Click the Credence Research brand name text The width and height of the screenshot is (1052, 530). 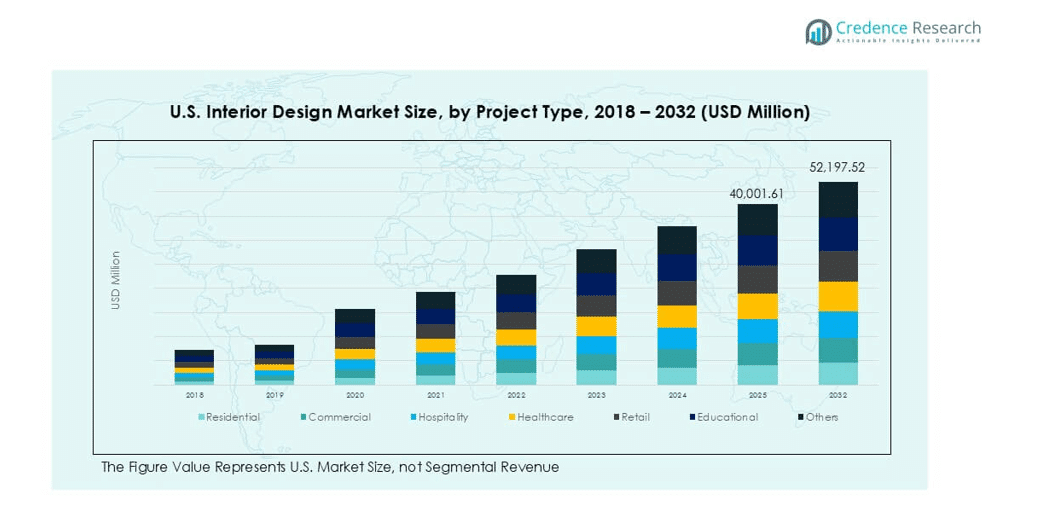[x=908, y=28]
